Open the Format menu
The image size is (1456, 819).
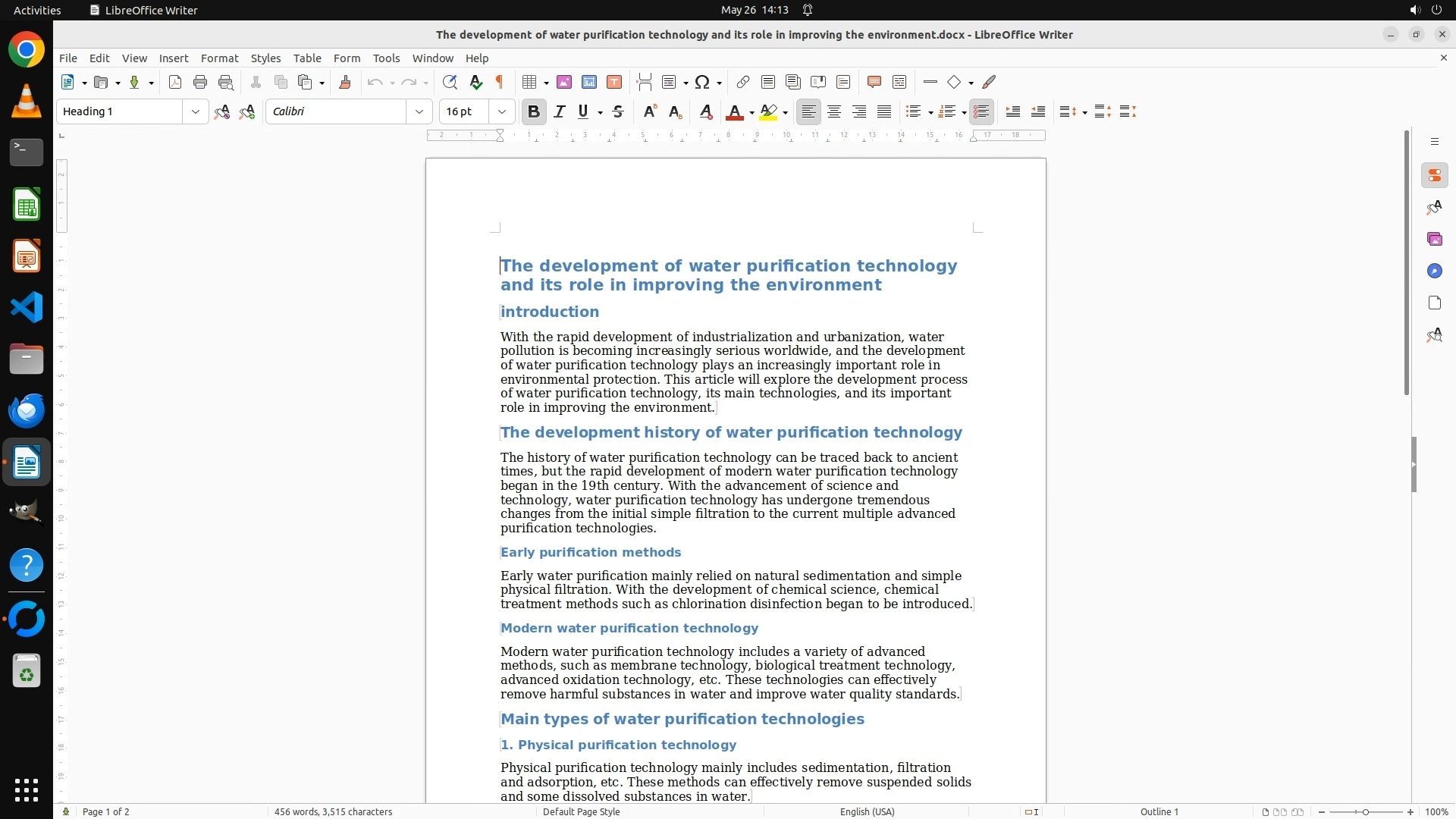coord(219,58)
